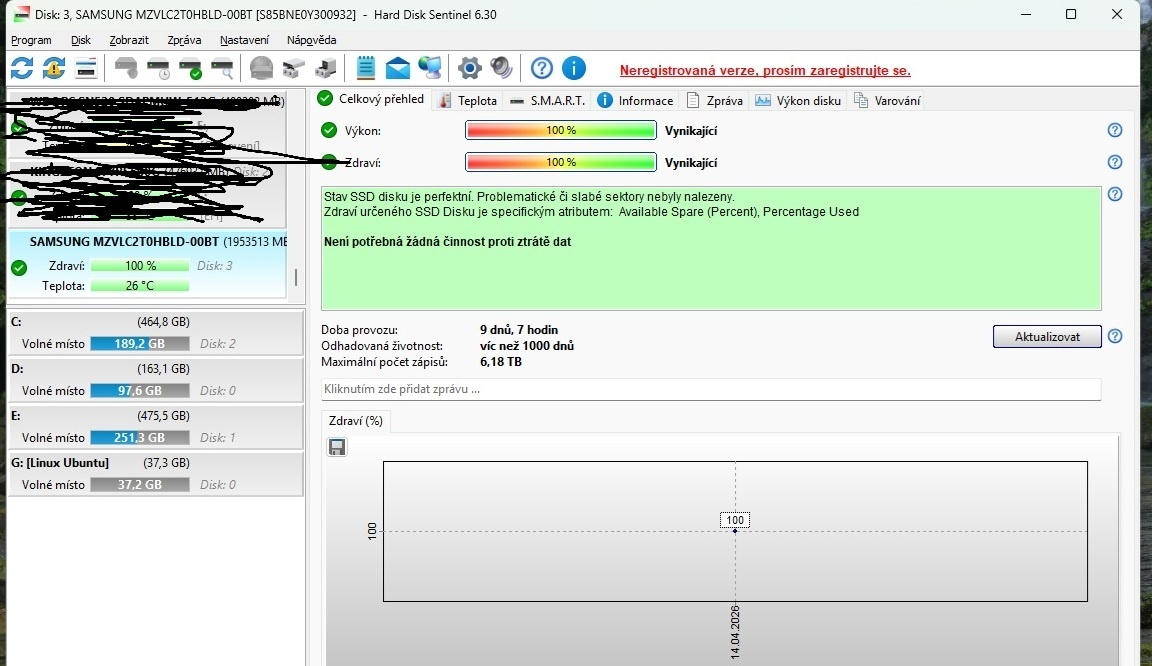Click the gray dome disk toolbar icon
The height and width of the screenshot is (666, 1152).
point(261,68)
